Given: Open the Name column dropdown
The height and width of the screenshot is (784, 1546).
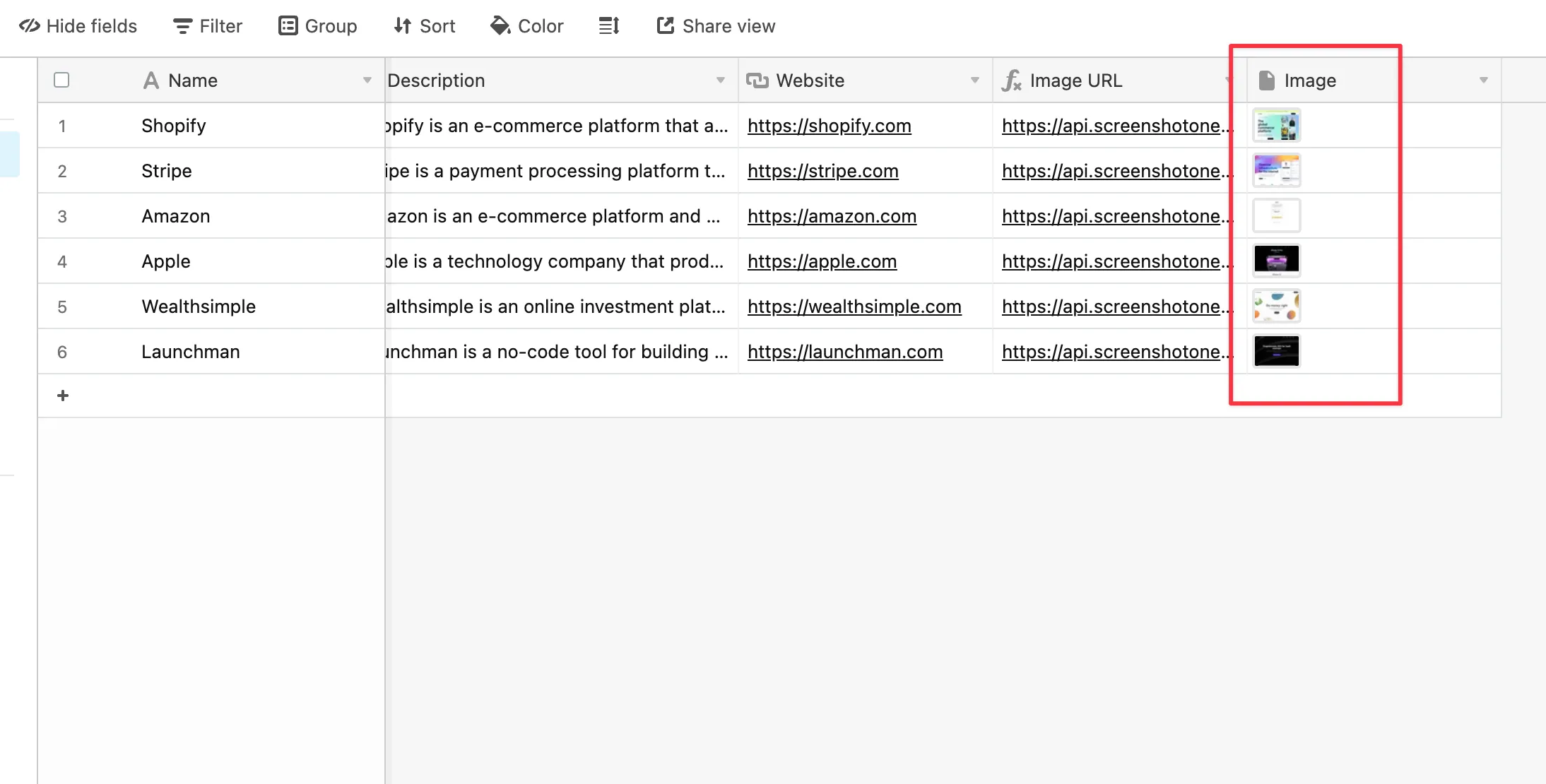Looking at the screenshot, I should [367, 80].
